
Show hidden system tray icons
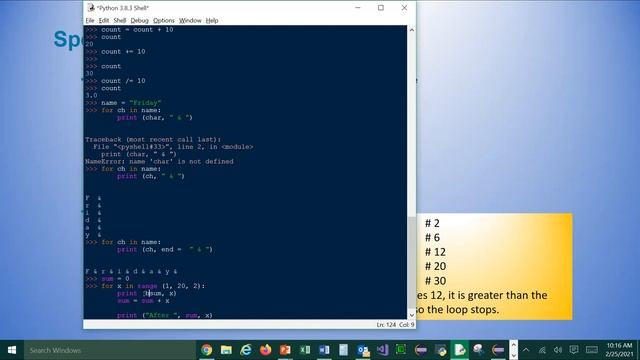526,350
